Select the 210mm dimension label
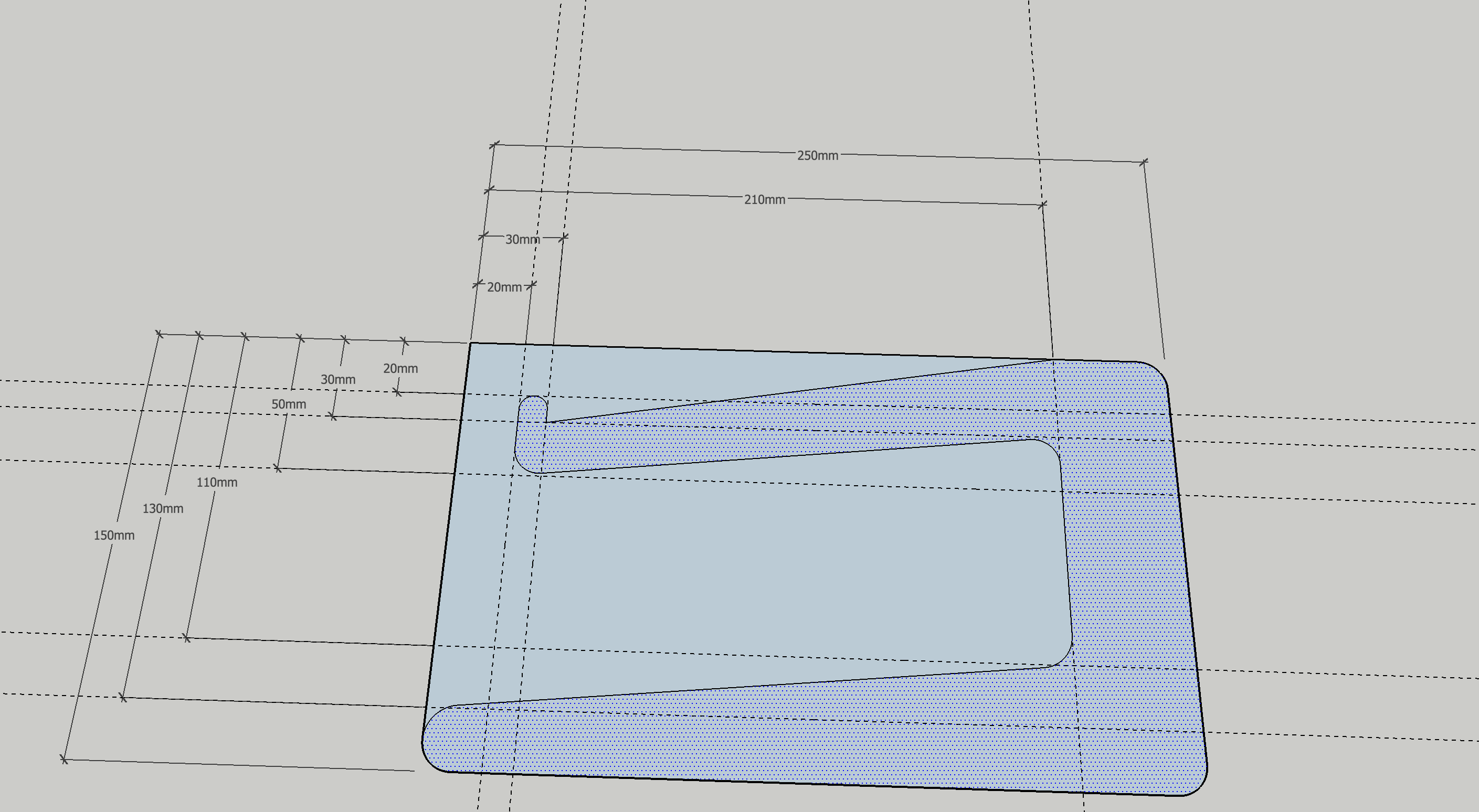The height and width of the screenshot is (812, 1479). pyautogui.click(x=764, y=200)
